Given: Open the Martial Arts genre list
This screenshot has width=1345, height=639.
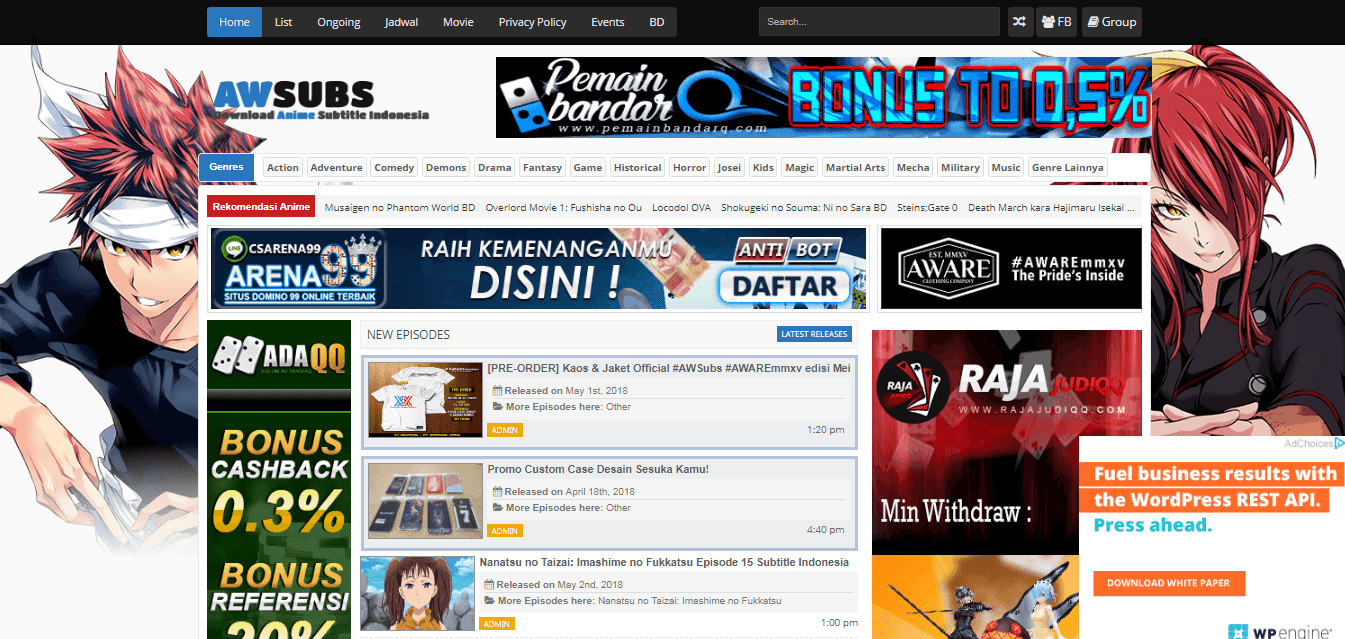Looking at the screenshot, I should [855, 167].
